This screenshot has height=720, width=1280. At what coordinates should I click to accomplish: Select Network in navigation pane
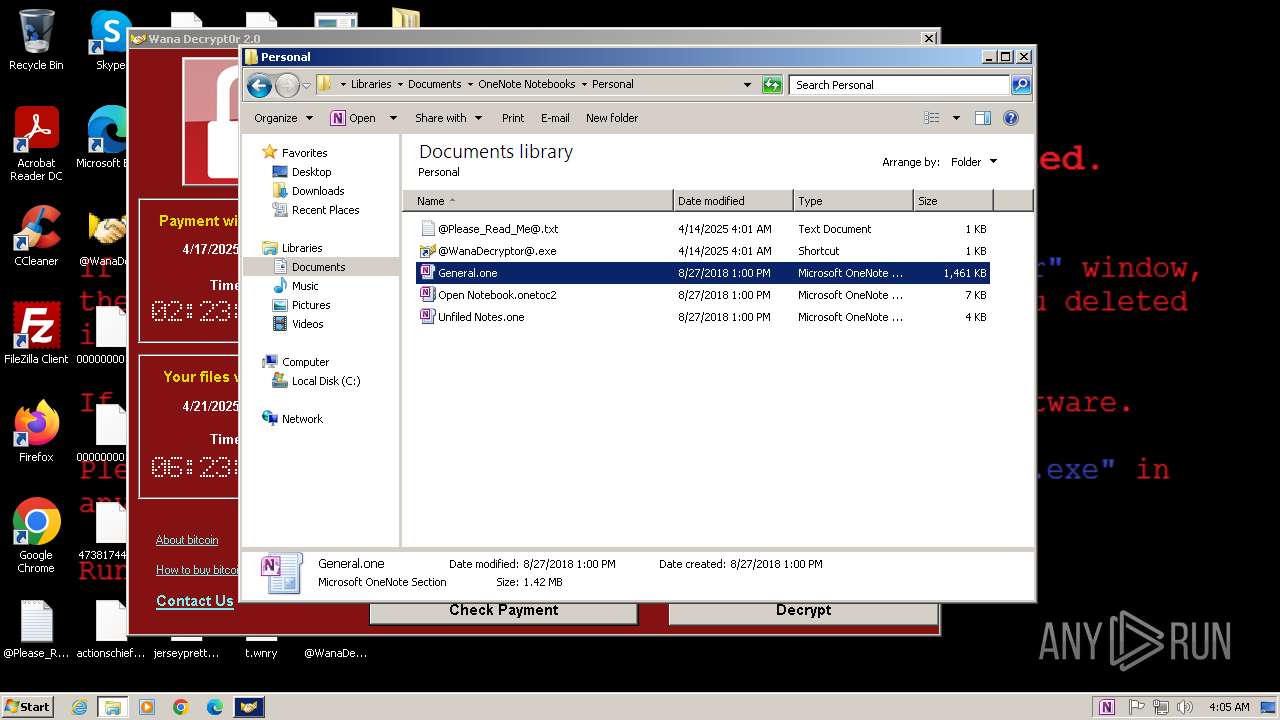(x=302, y=419)
